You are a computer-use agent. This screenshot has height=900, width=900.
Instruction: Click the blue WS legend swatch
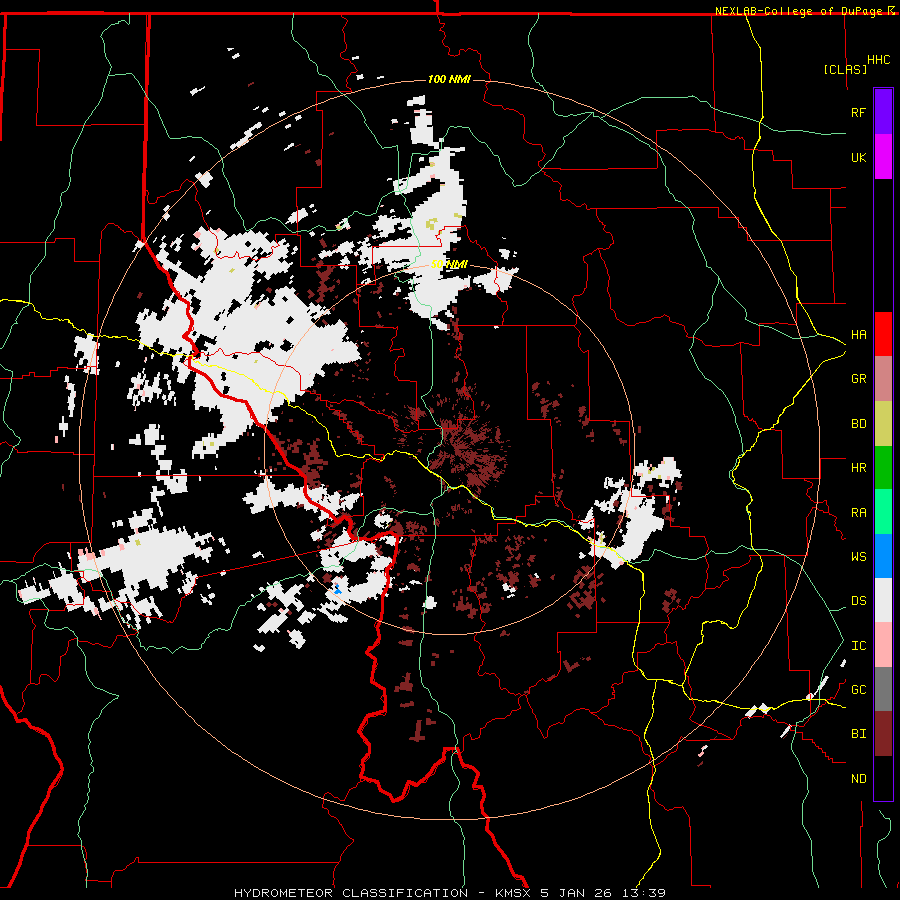(883, 556)
